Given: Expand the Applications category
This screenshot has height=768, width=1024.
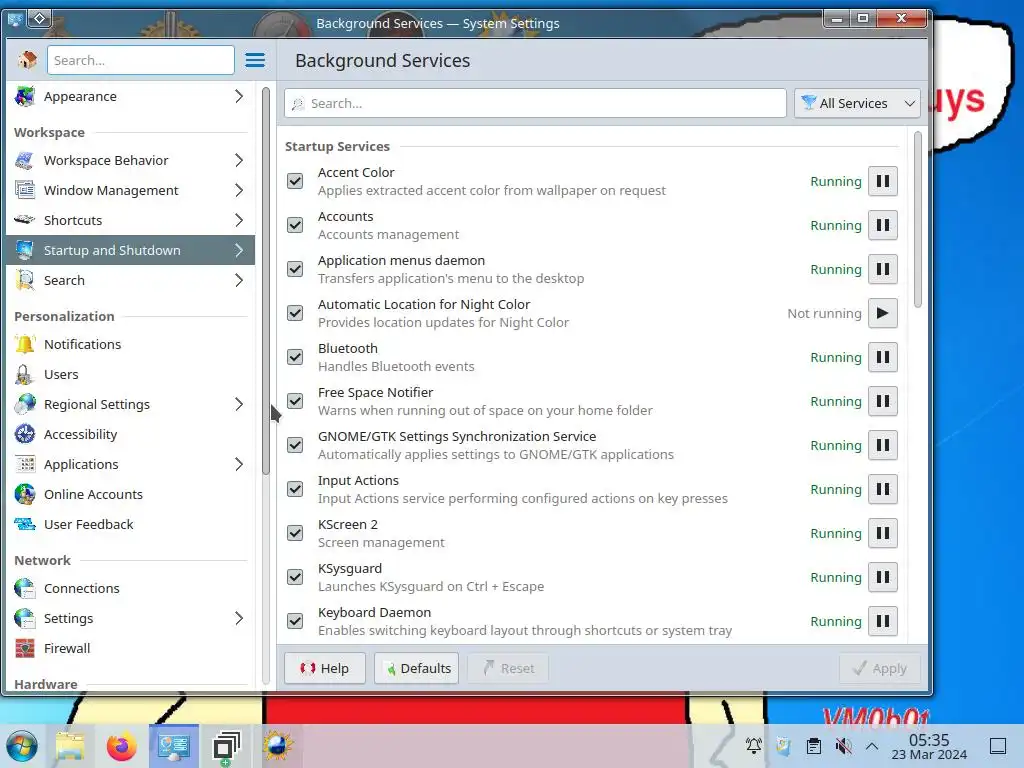Looking at the screenshot, I should pos(238,465).
